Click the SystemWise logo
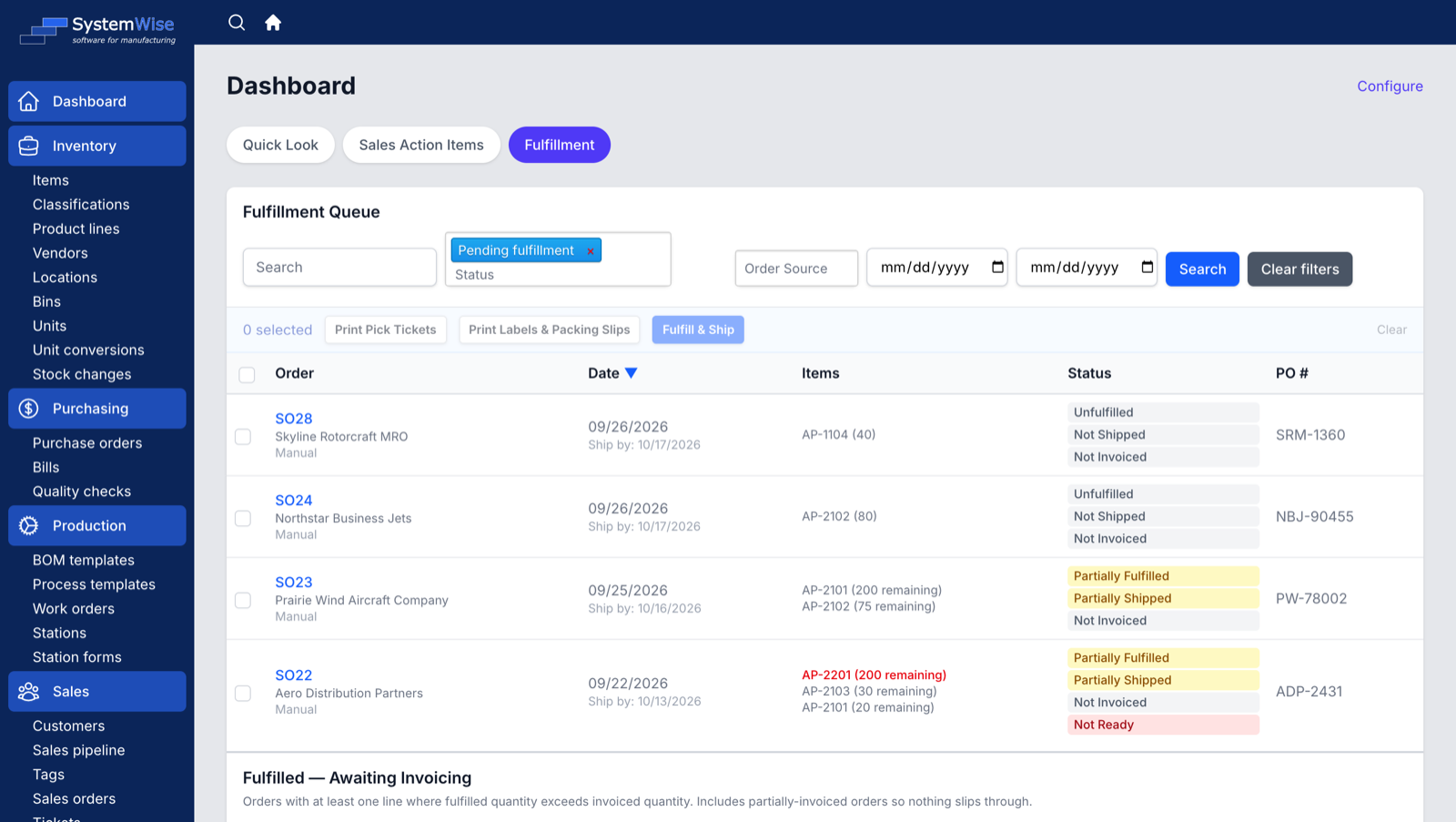The height and width of the screenshot is (822, 1456). coord(97,29)
